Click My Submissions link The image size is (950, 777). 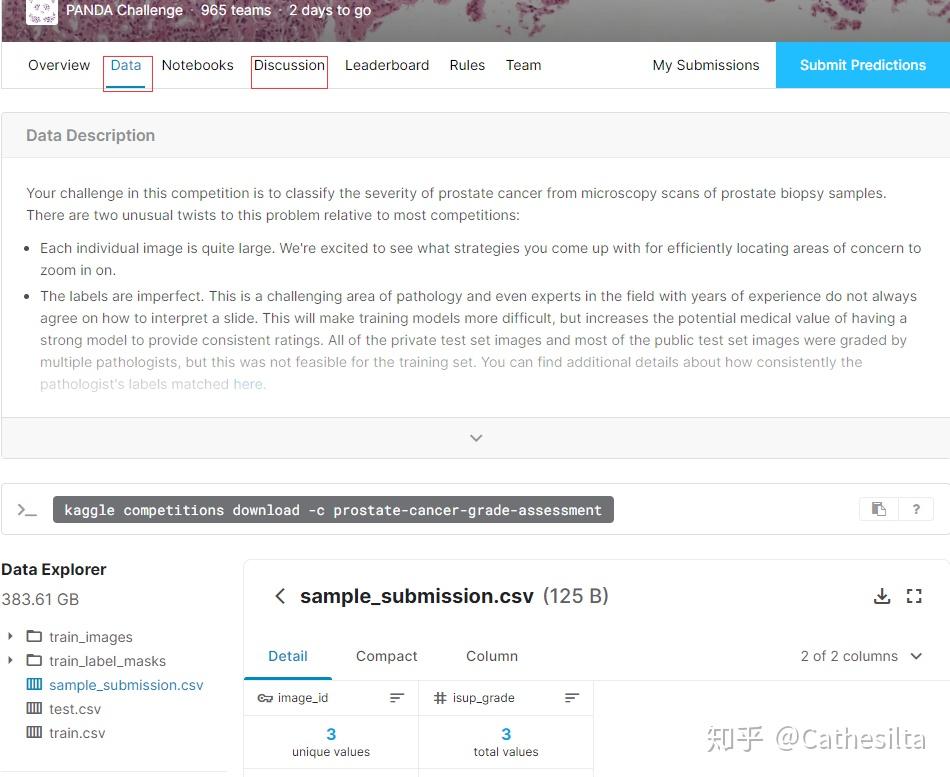click(x=706, y=65)
